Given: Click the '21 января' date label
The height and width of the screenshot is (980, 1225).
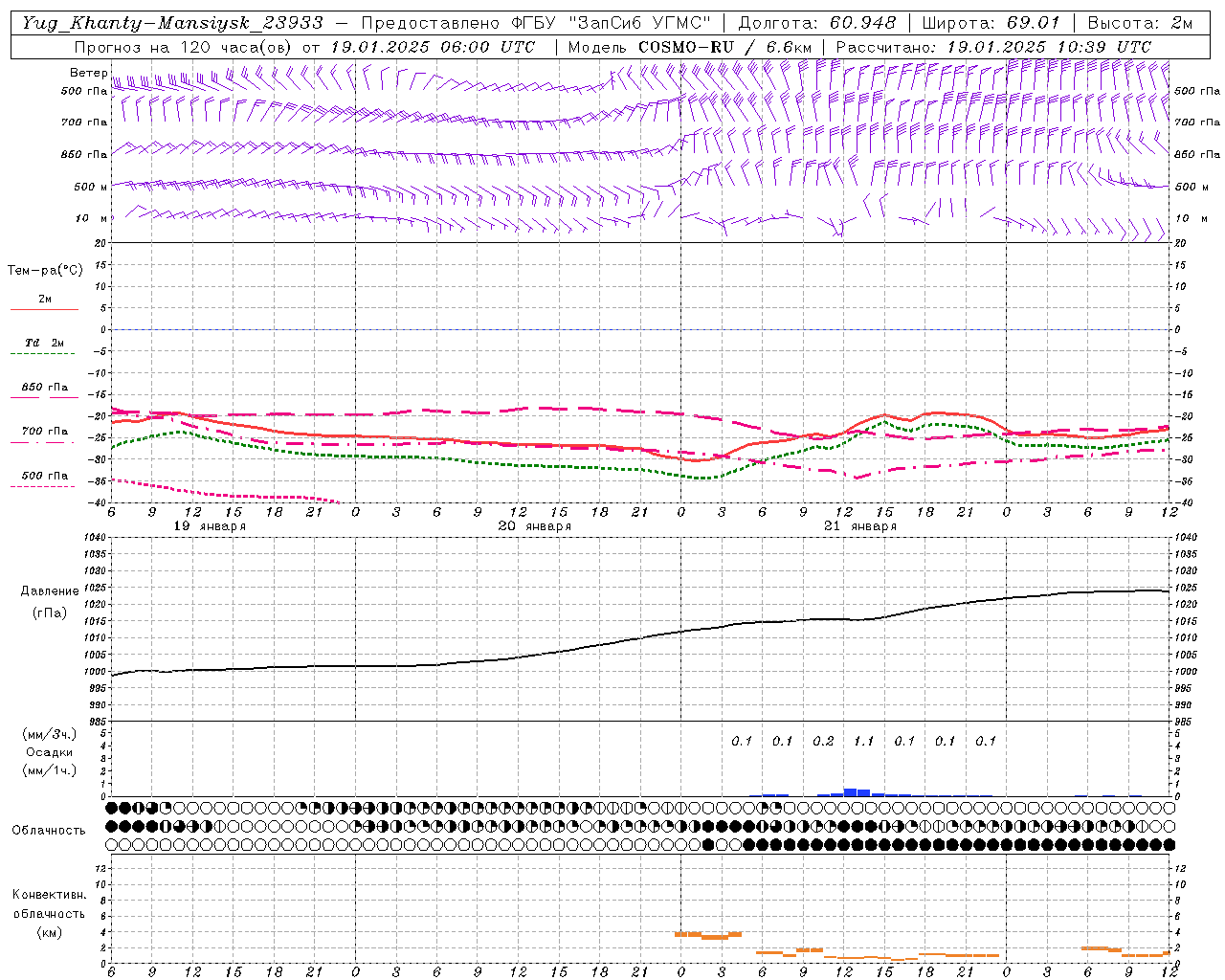Looking at the screenshot, I should click(860, 526).
